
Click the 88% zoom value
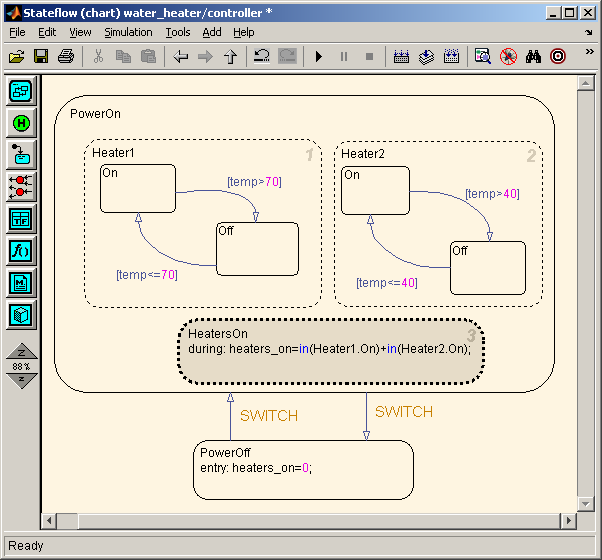coord(21,367)
